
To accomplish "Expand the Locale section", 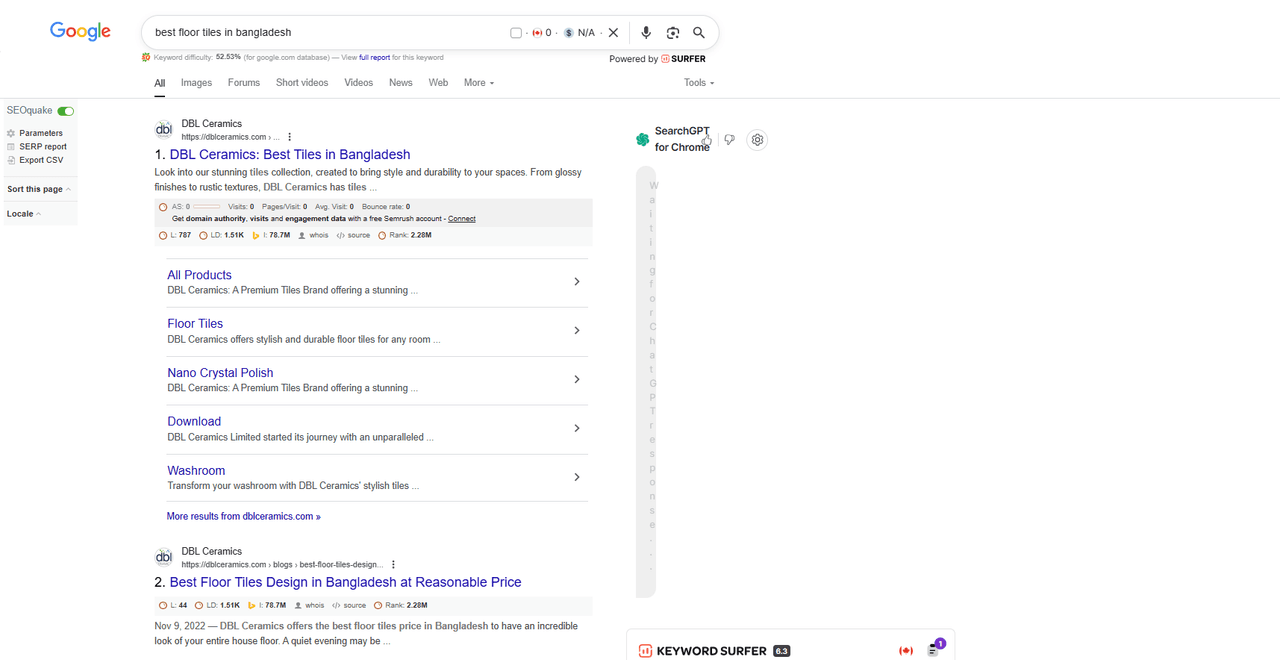I will pos(24,214).
